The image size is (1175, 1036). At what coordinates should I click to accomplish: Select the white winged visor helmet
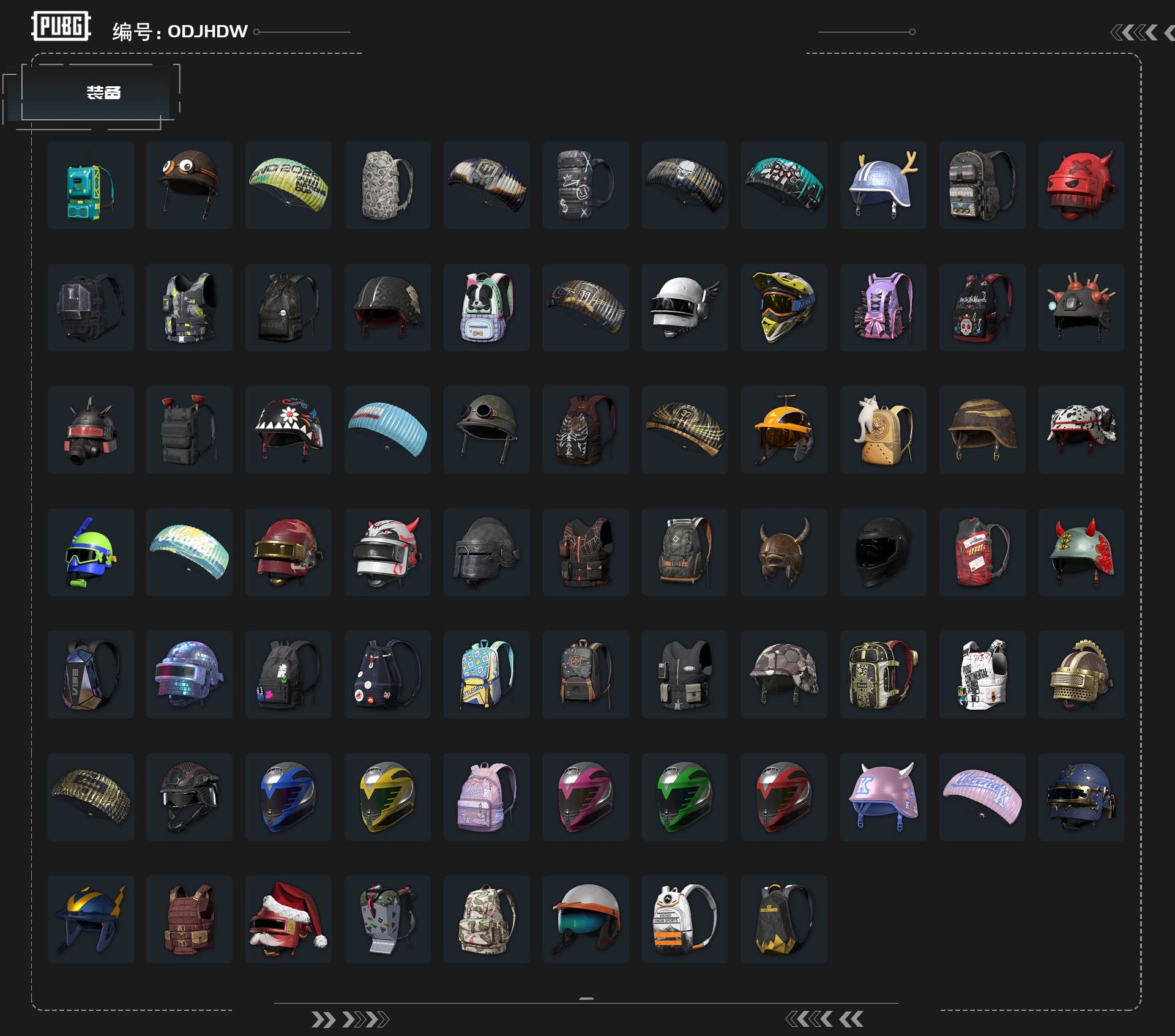(685, 307)
